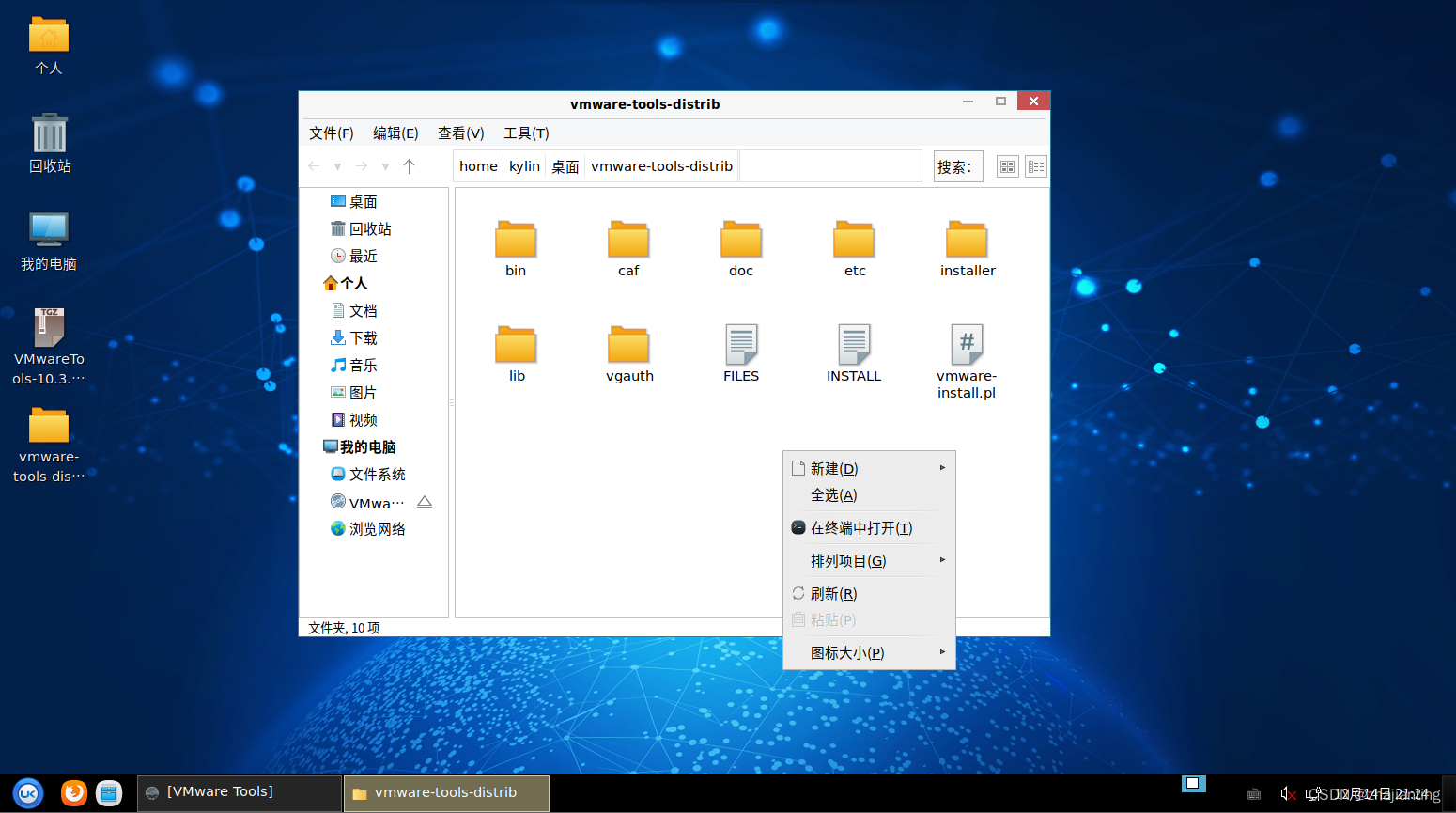The height and width of the screenshot is (813, 1456).
Task: Open 我的电脑 icon on desktop
Action: [x=49, y=242]
